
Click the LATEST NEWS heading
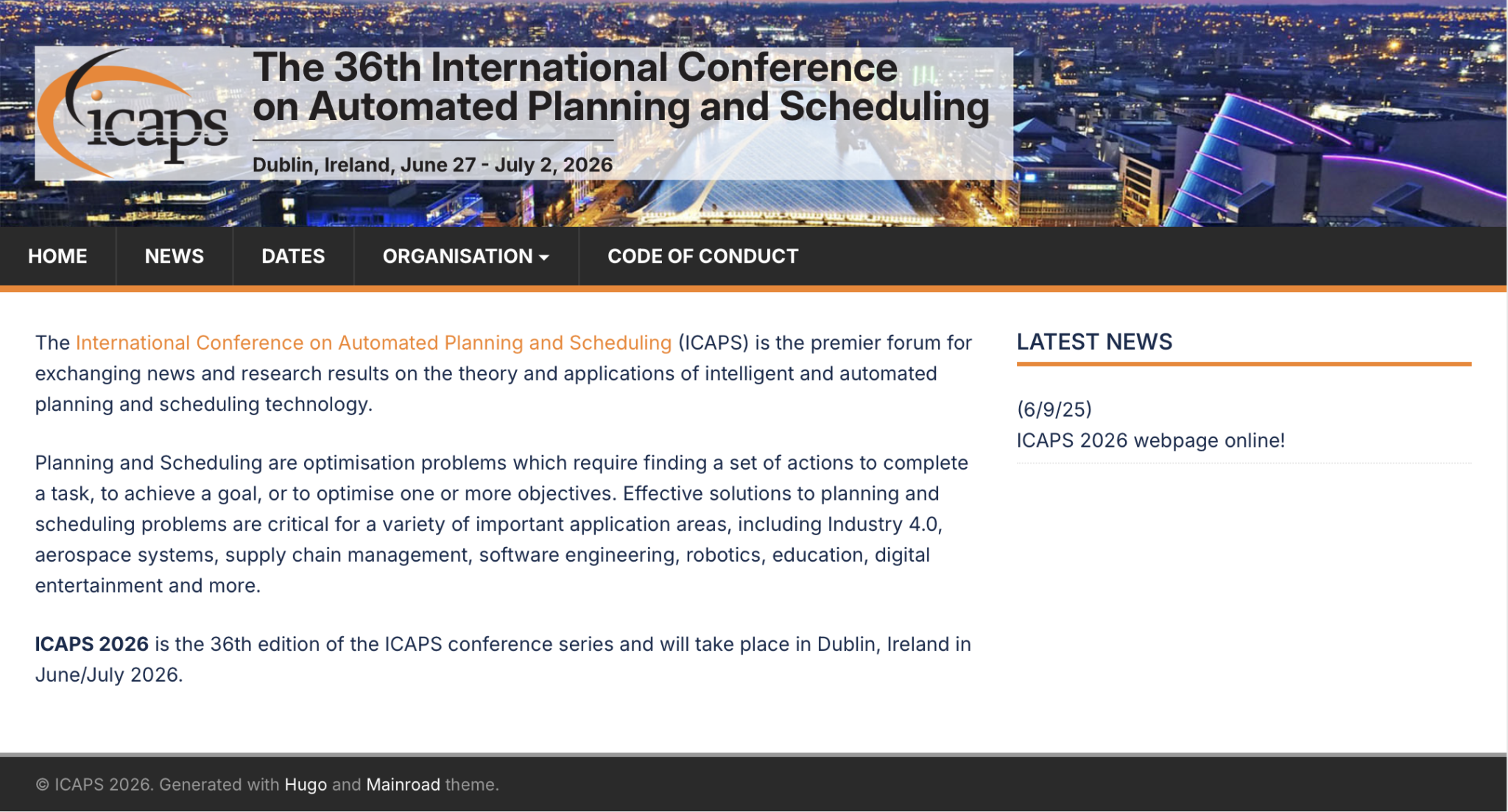tap(1095, 341)
